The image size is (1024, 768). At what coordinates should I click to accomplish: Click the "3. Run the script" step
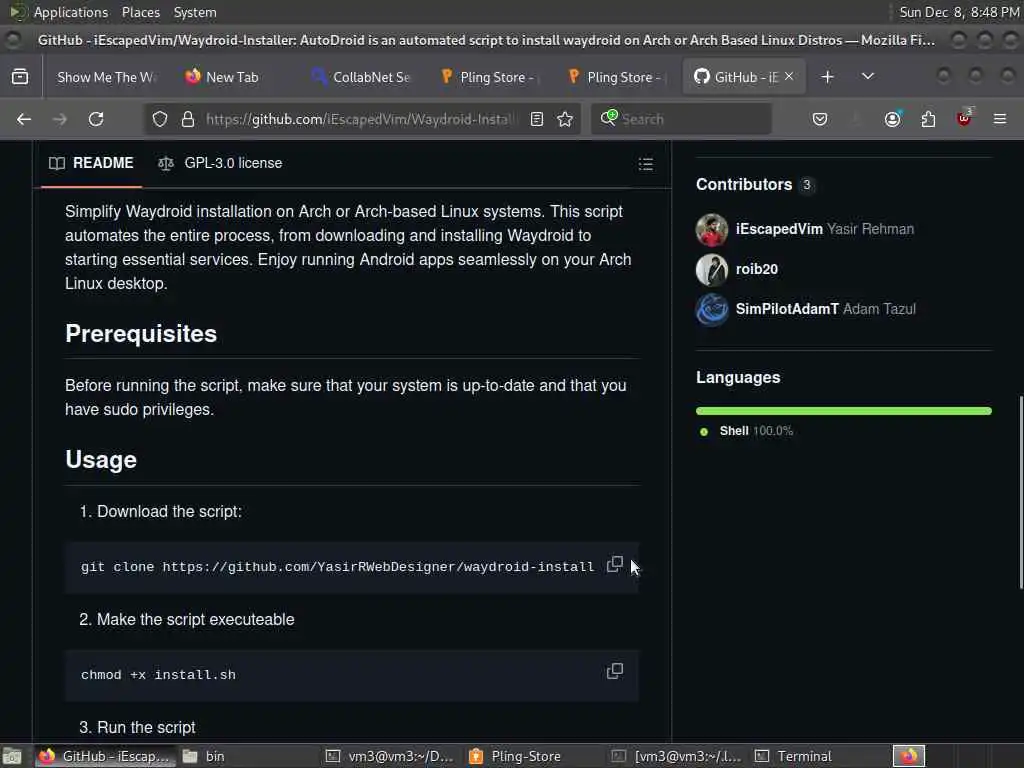click(x=137, y=728)
